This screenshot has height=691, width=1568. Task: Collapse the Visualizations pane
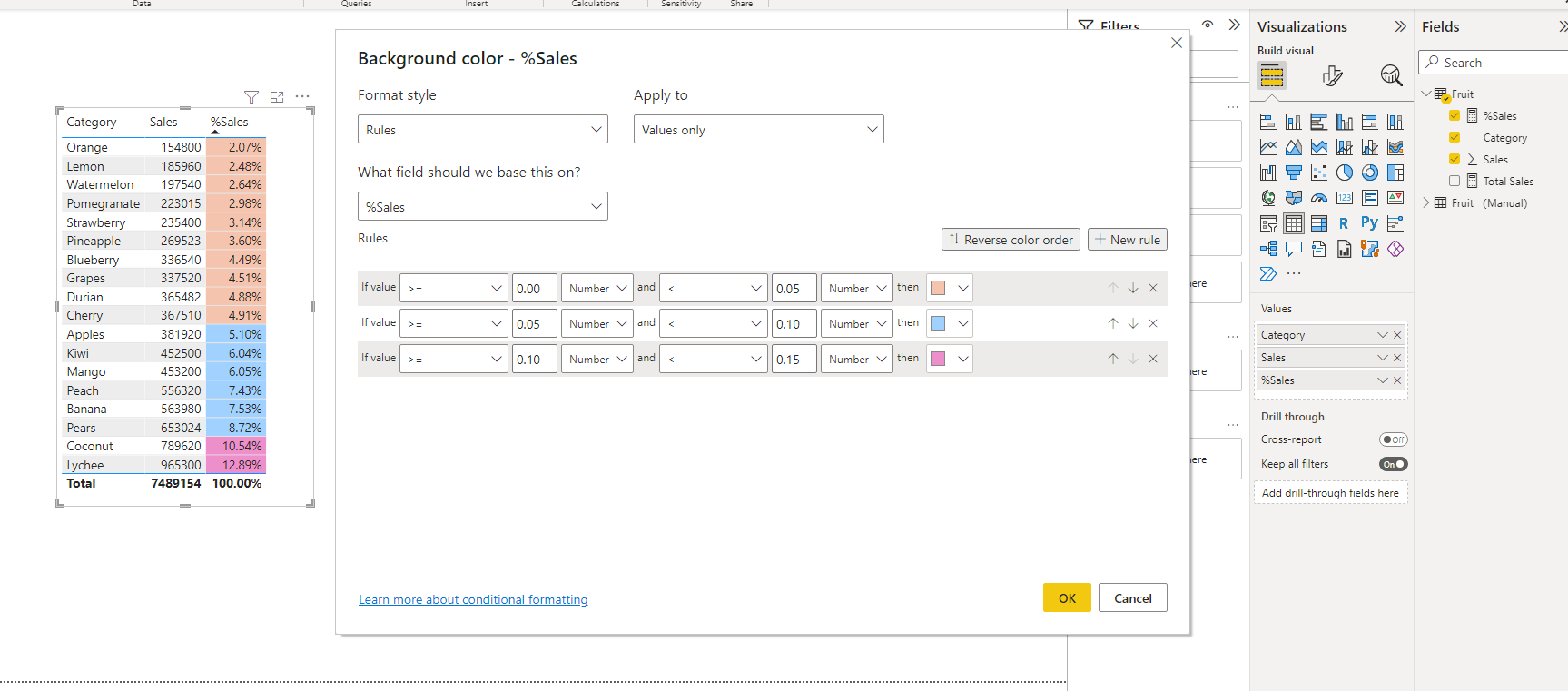1400,26
